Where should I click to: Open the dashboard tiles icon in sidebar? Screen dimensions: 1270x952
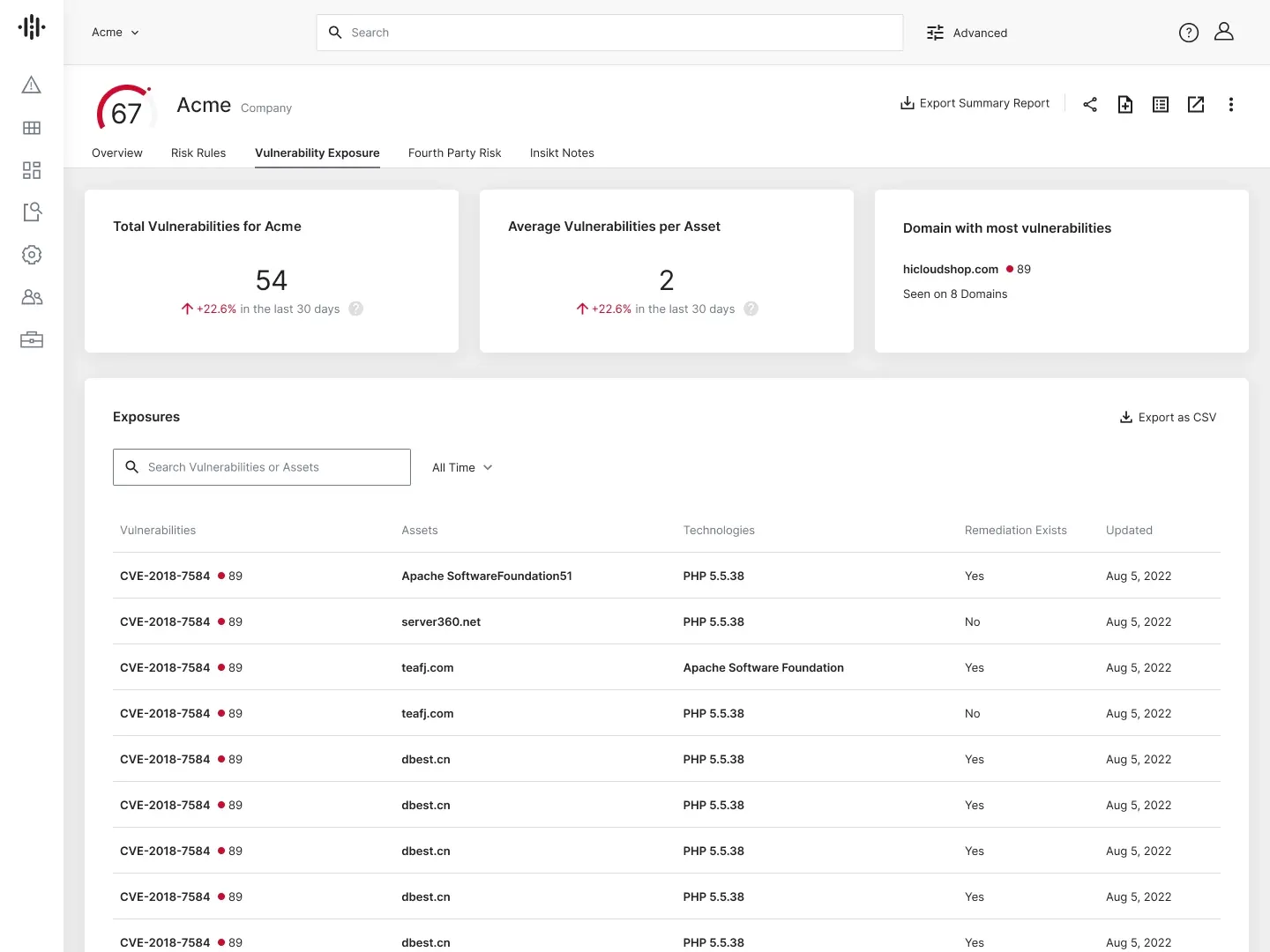32,170
